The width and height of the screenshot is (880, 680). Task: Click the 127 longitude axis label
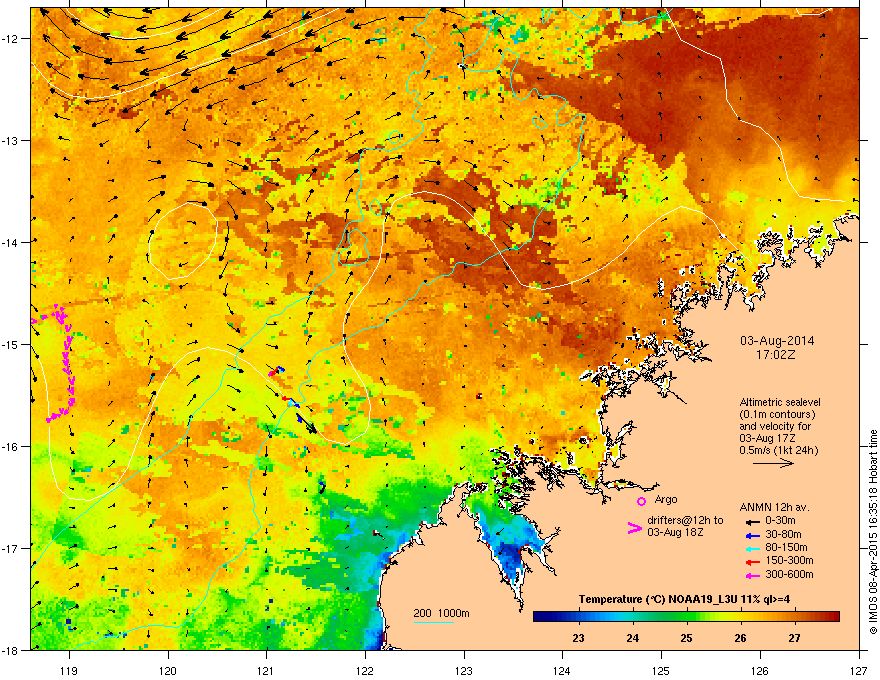[859, 670]
